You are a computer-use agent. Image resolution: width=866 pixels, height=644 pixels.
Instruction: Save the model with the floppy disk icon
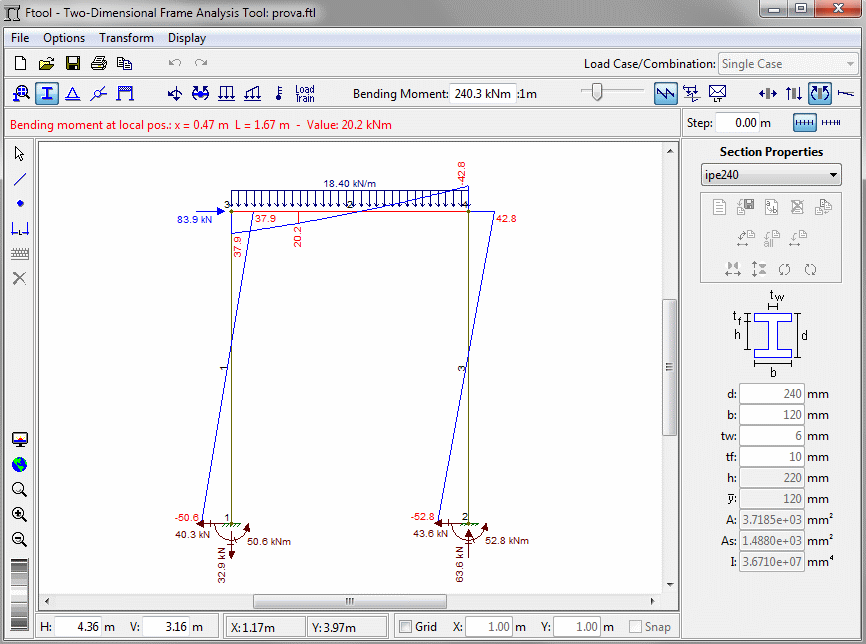coord(72,63)
